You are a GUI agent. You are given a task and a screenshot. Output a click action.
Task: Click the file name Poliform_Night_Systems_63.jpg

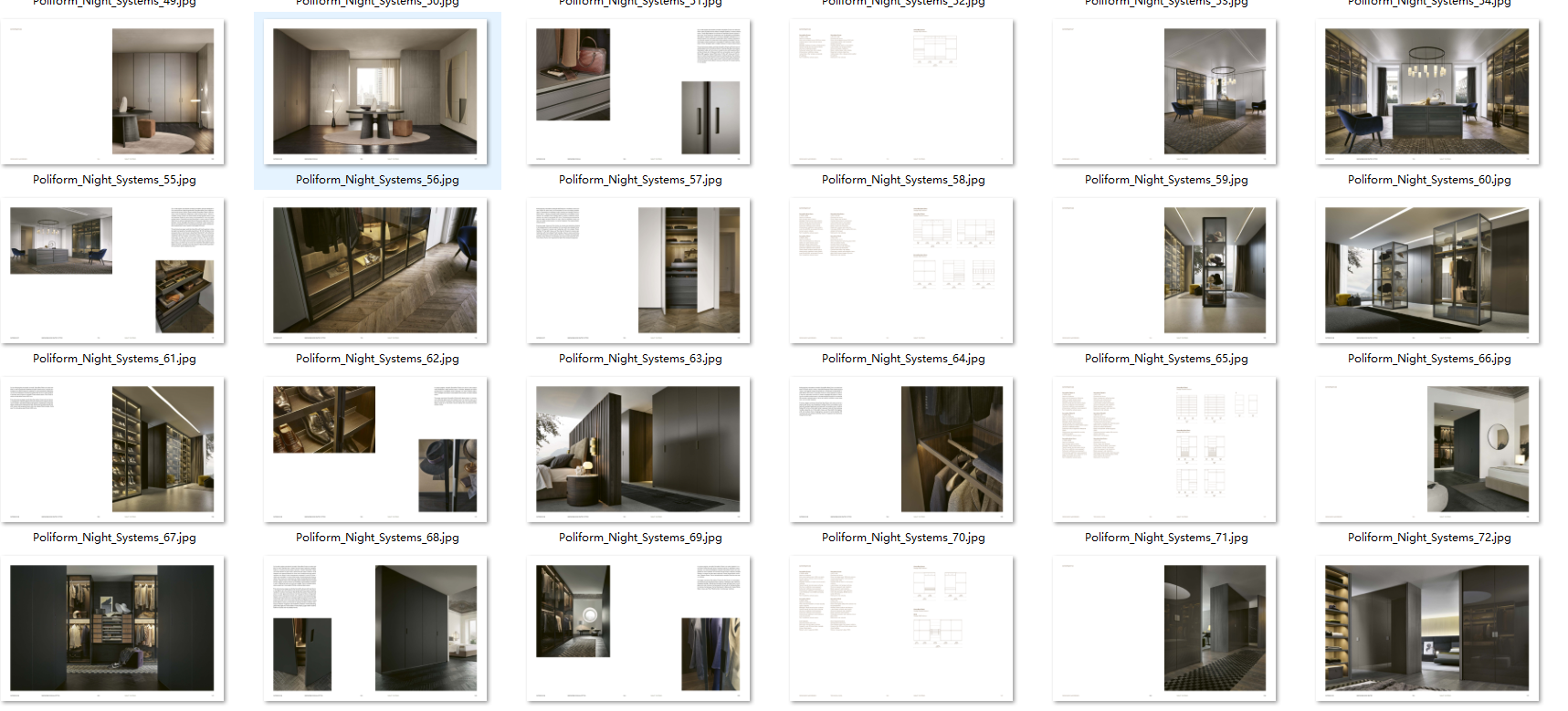pos(640,359)
